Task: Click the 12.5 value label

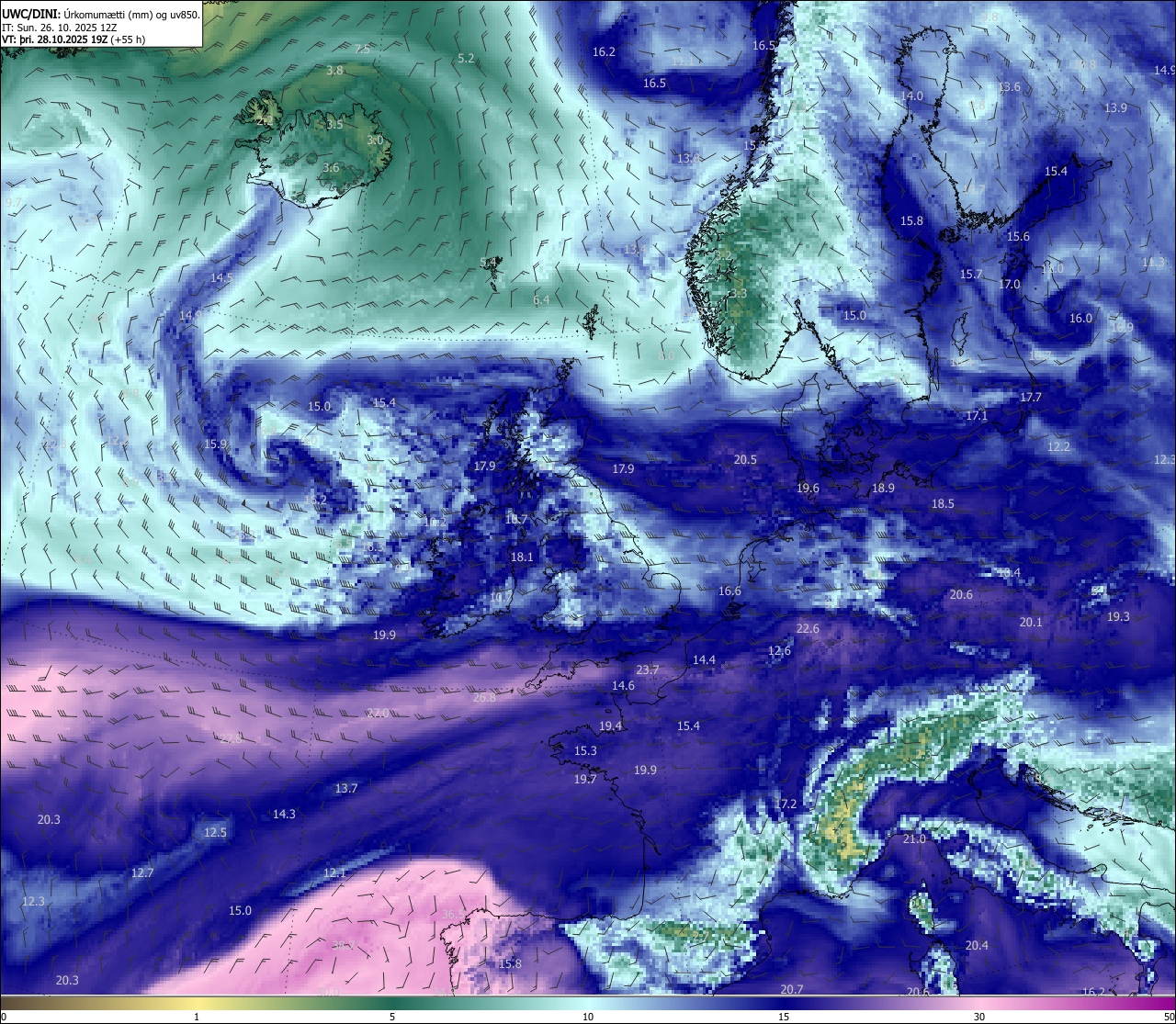Action: pos(215,832)
